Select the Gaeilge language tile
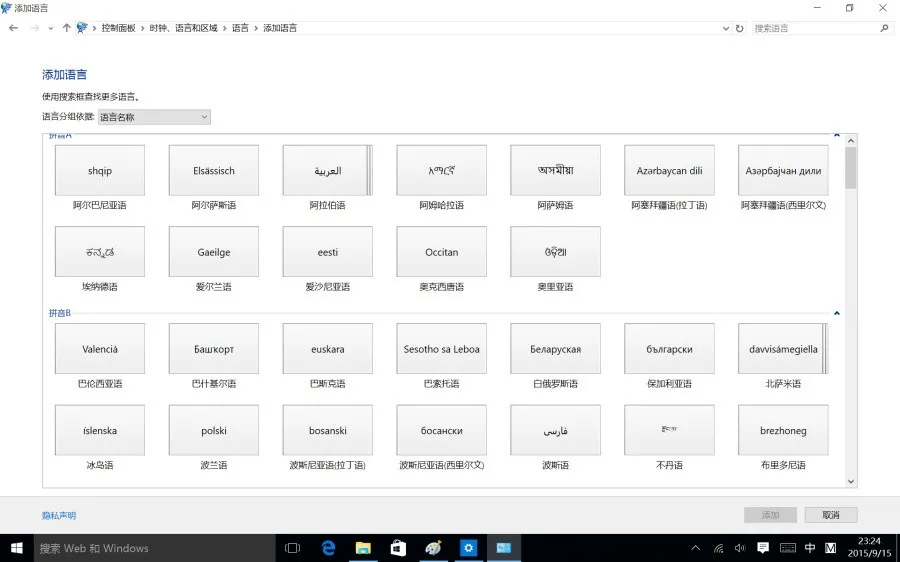This screenshot has width=900, height=562. (x=214, y=251)
